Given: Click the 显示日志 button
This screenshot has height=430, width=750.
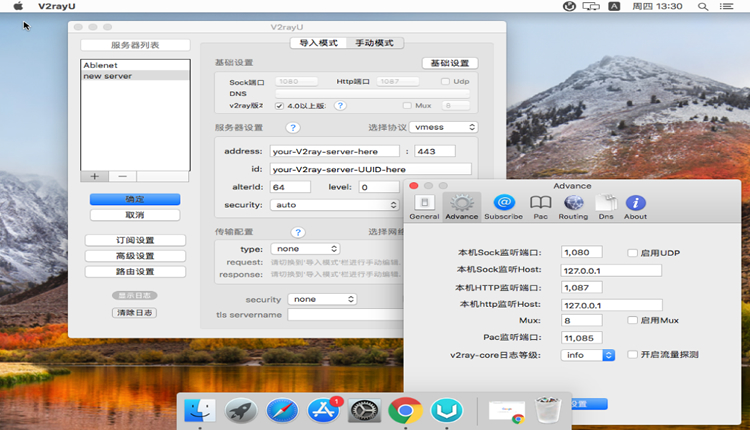Looking at the screenshot, I should (x=134, y=296).
